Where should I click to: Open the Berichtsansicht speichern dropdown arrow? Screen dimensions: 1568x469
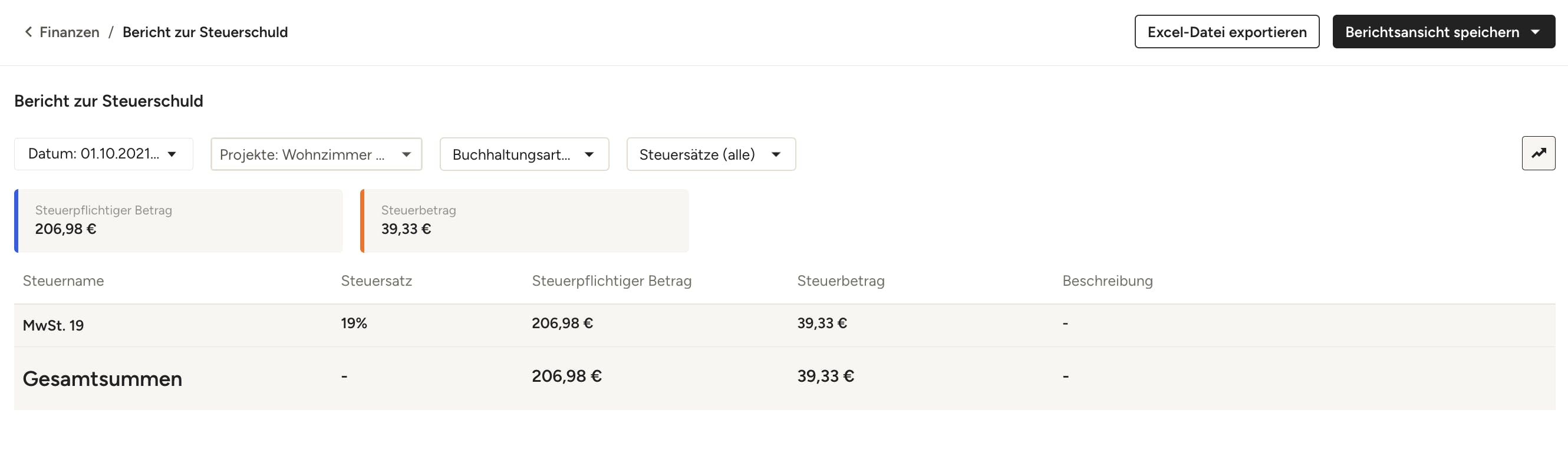pyautogui.click(x=1535, y=32)
